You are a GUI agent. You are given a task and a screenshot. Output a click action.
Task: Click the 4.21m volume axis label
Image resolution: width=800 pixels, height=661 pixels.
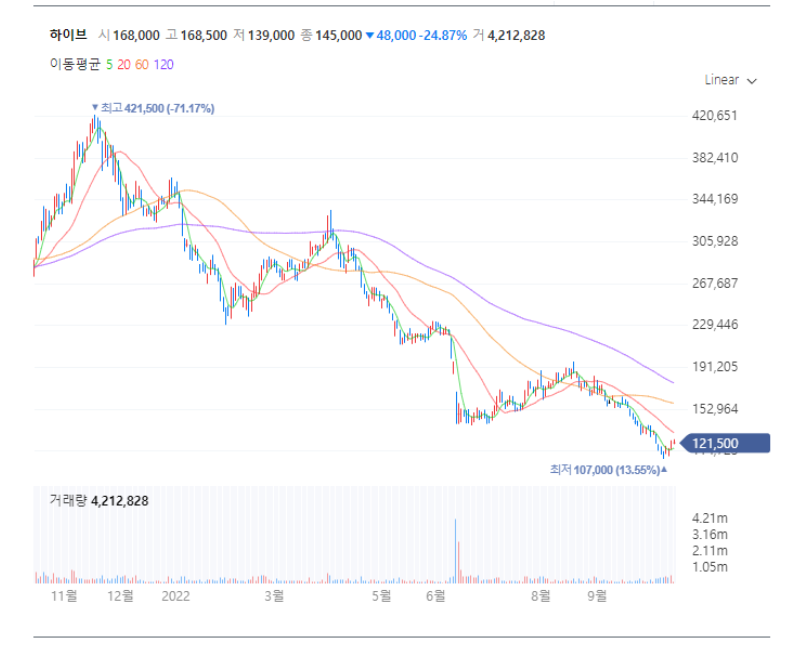tap(708, 518)
